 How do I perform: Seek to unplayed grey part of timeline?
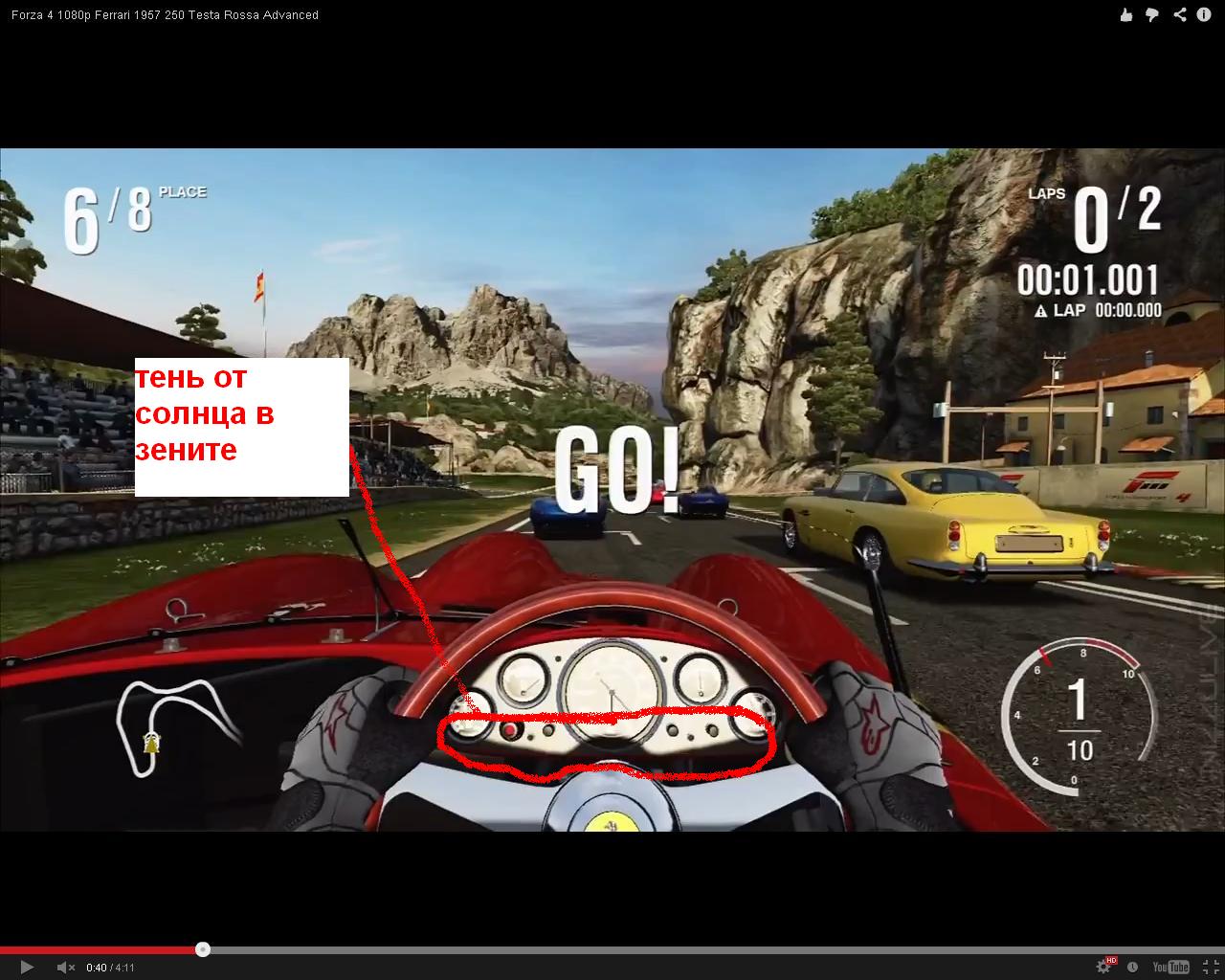[x=670, y=949]
